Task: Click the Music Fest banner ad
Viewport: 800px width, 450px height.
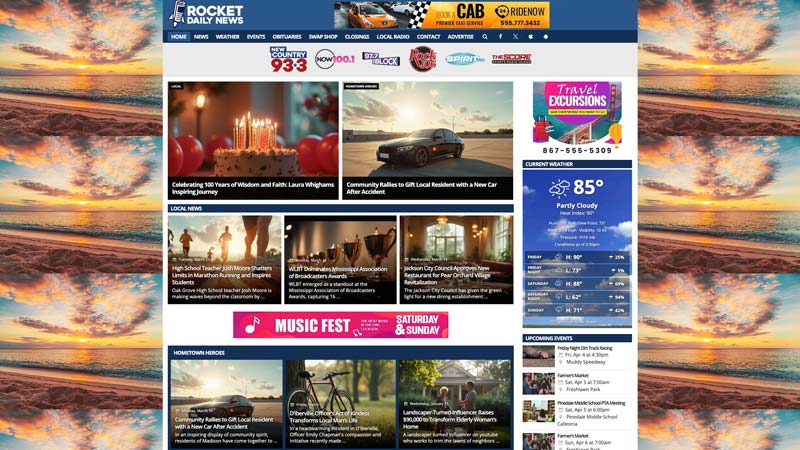Action: tap(340, 325)
